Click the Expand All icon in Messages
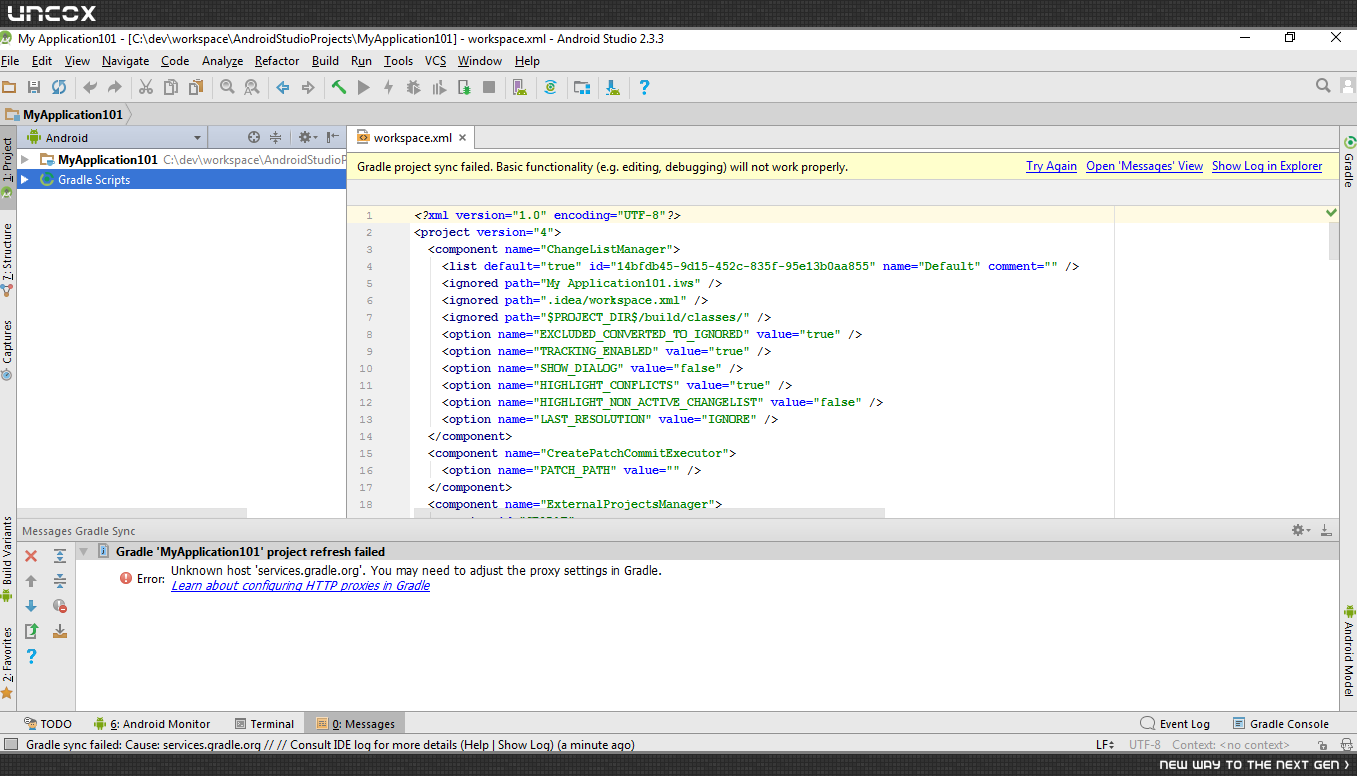 coord(60,556)
